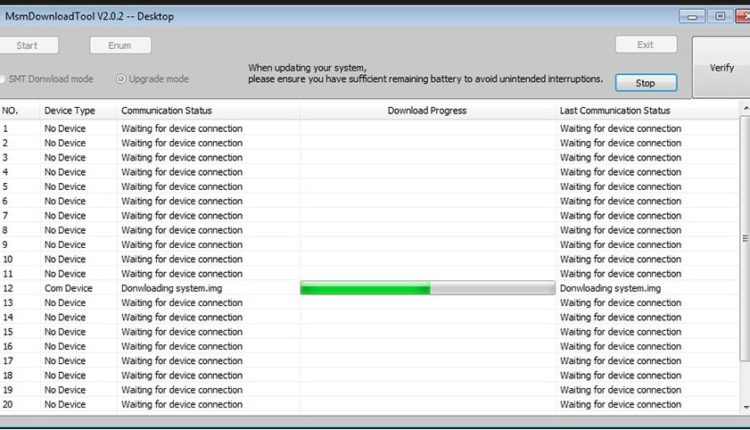Sort by the Download Progress column header
750x430 pixels.
[x=427, y=111]
